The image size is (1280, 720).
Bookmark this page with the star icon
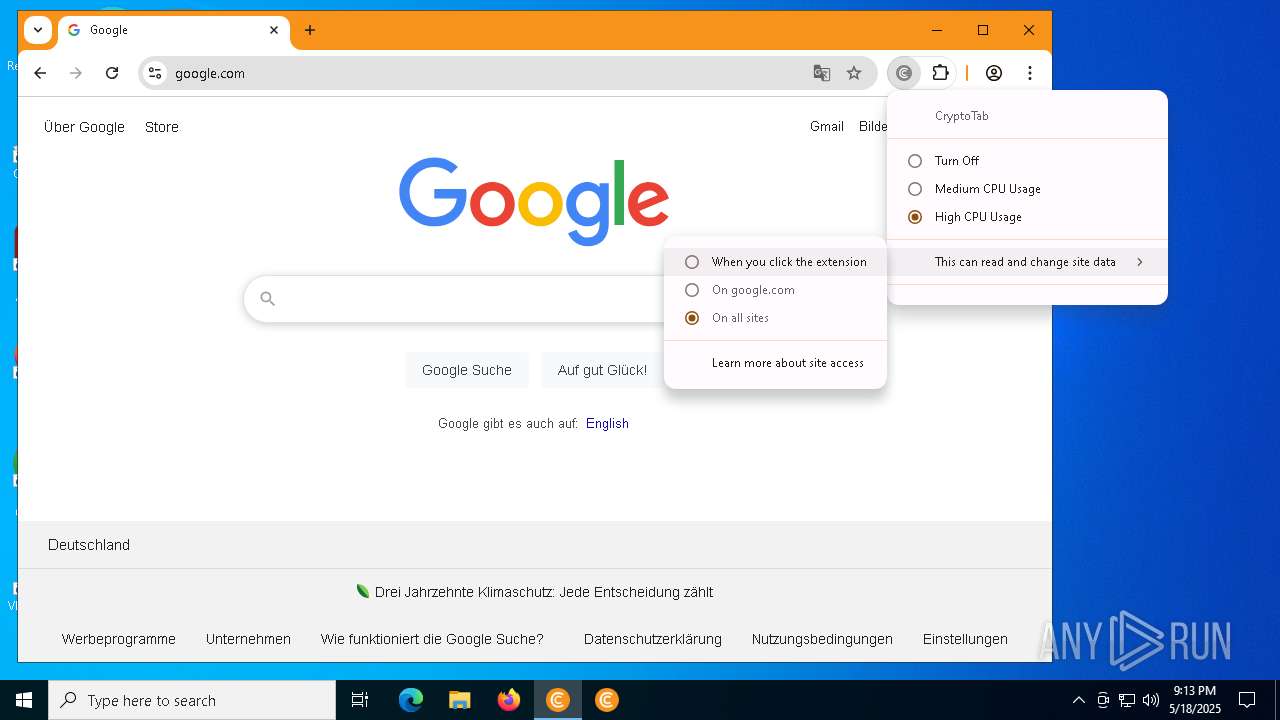pos(854,73)
